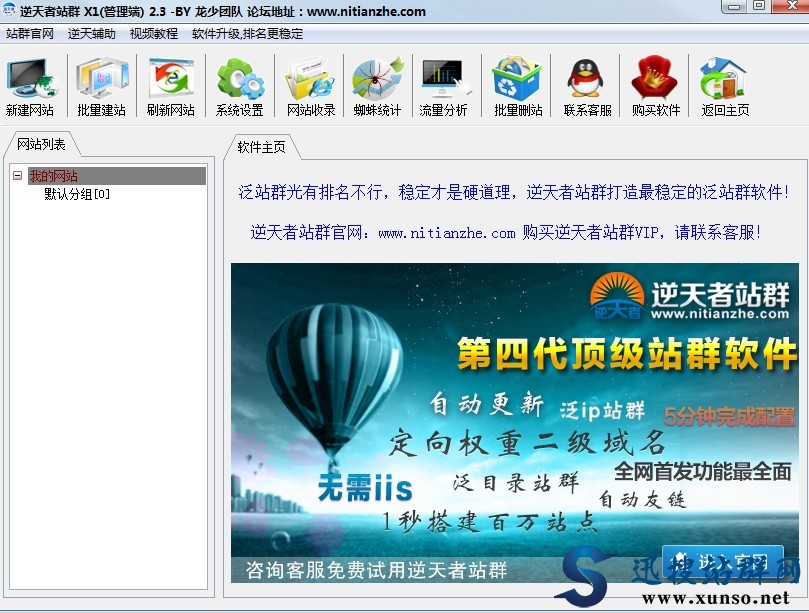Select 我的网站 in the site tree
This screenshot has height=613, width=809.
coord(54,176)
